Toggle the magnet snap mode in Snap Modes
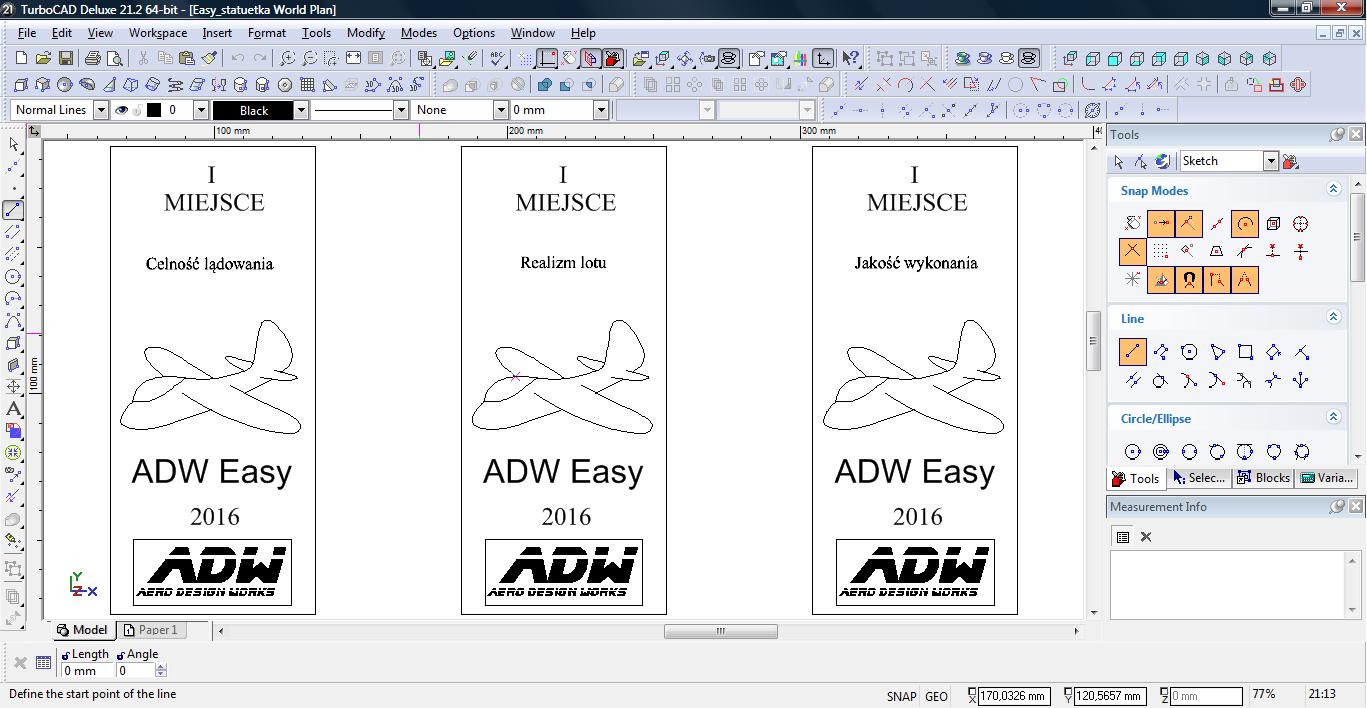1367x708 pixels. [x=1188, y=280]
